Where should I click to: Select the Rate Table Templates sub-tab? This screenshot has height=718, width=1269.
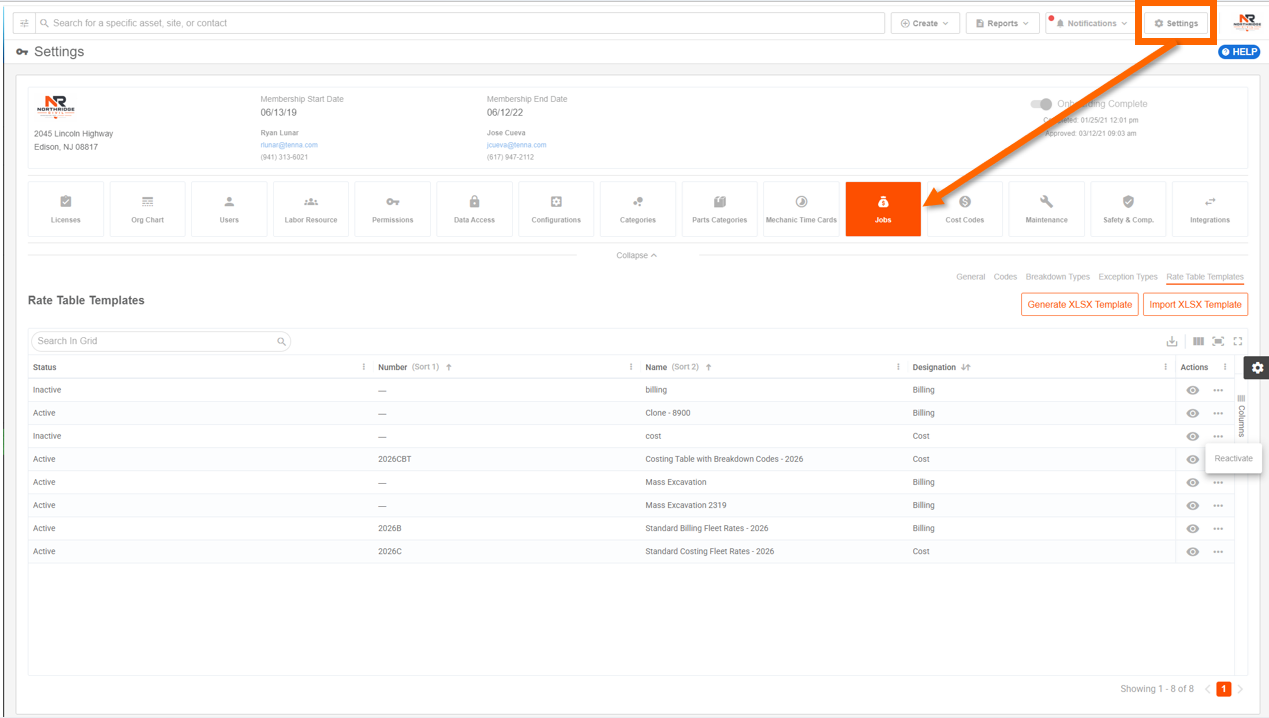click(x=1205, y=277)
